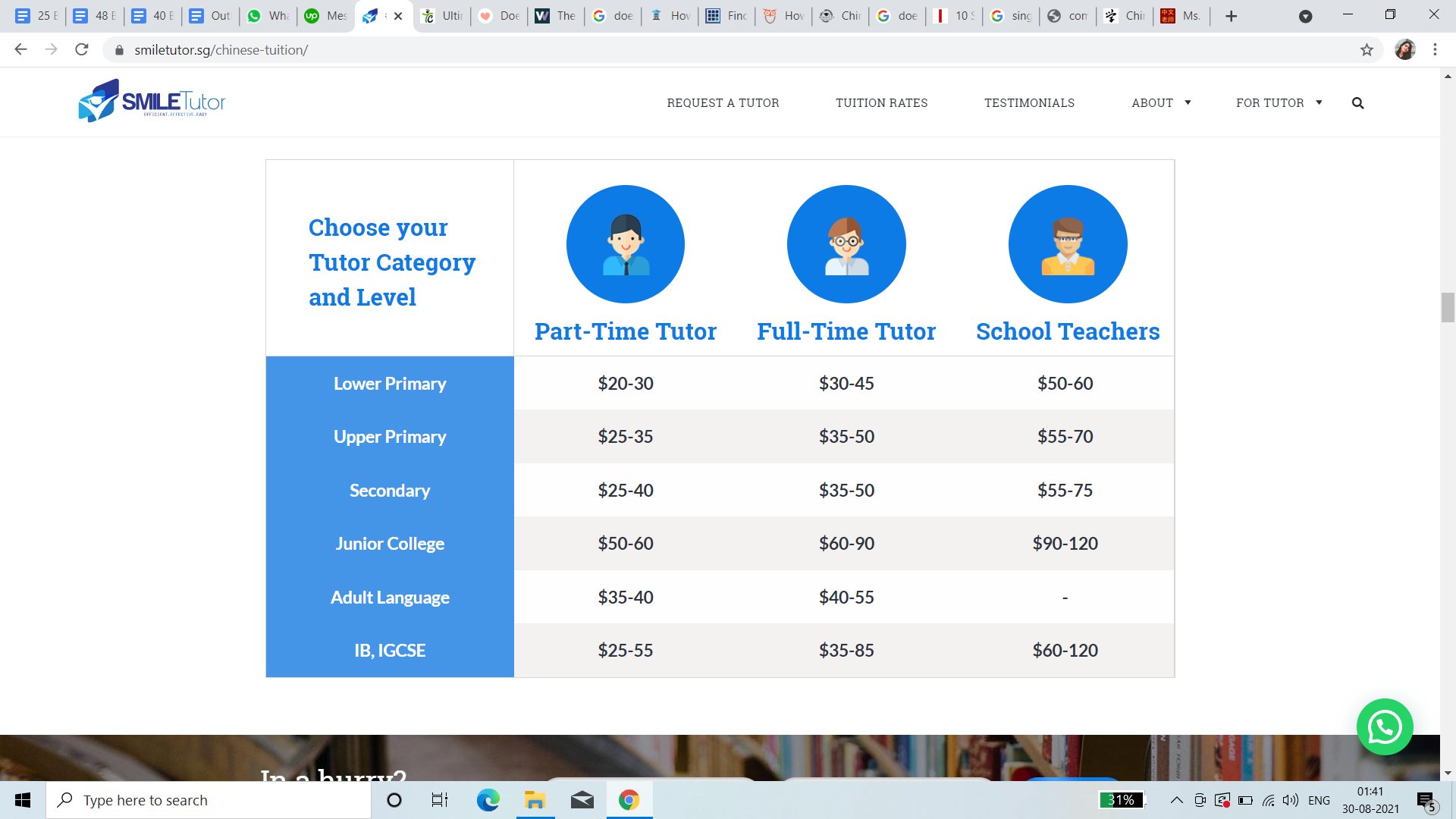
Task: Open the WhatsApp chat floating button
Action: click(x=1385, y=726)
